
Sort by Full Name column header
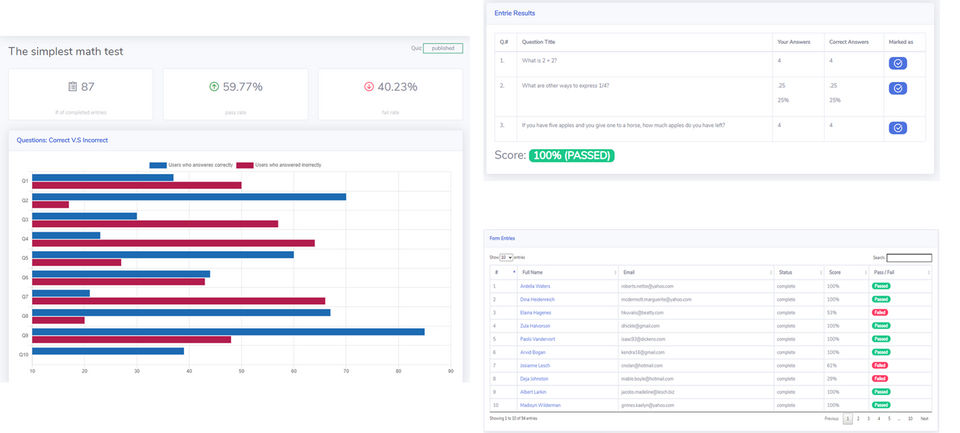(x=568, y=272)
